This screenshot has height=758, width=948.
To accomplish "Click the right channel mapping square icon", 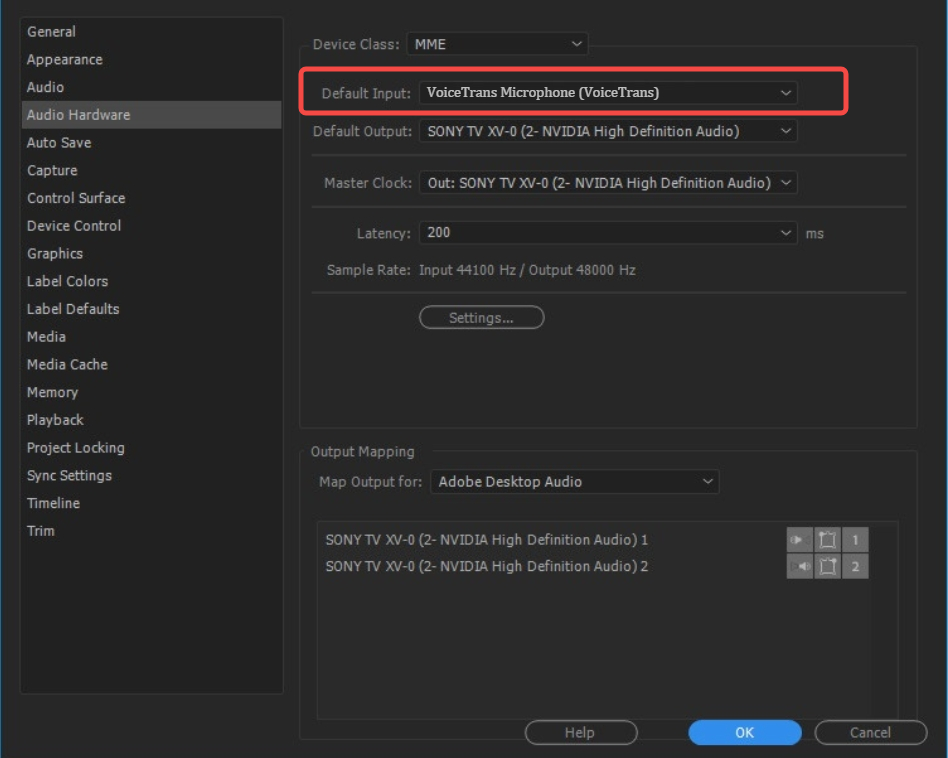I will [827, 566].
